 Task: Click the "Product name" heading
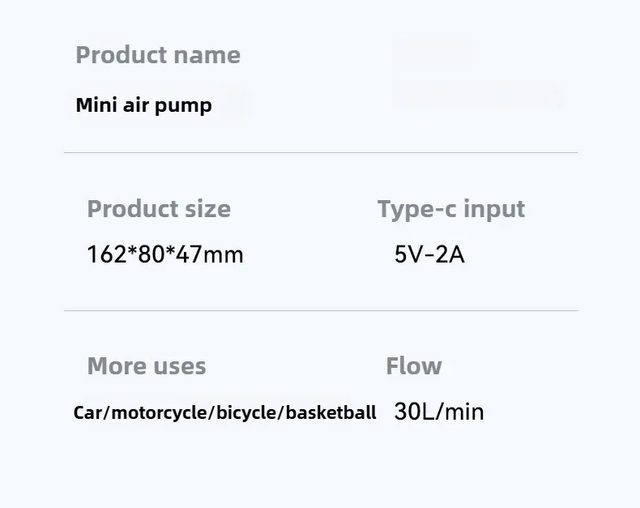coord(158,55)
